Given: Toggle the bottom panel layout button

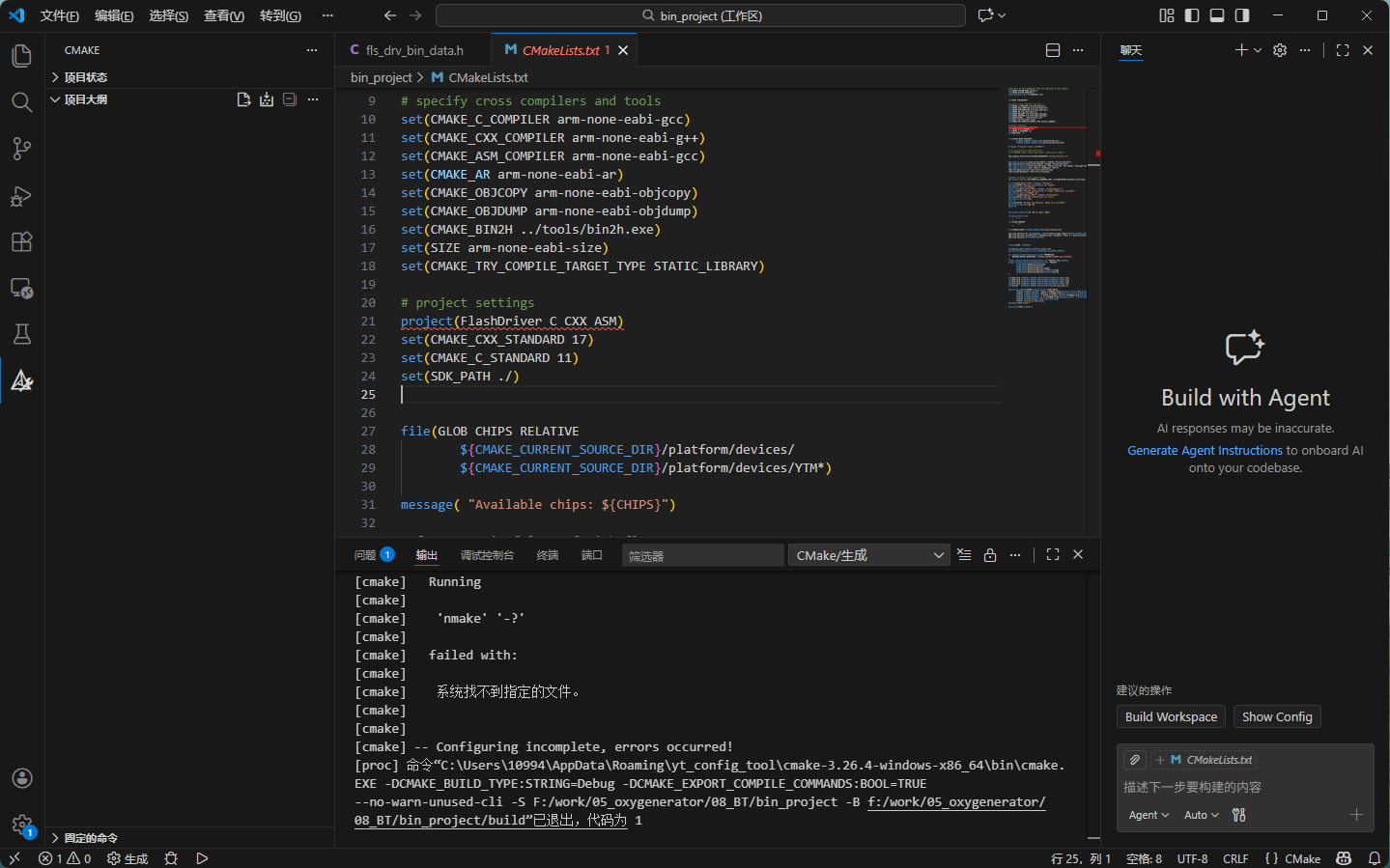Looking at the screenshot, I should tap(1217, 15).
